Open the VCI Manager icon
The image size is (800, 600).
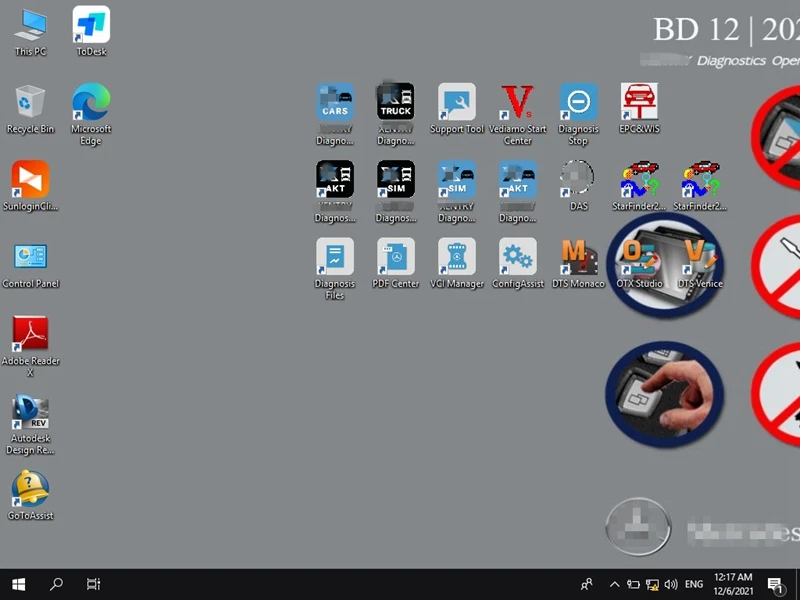tap(456, 258)
